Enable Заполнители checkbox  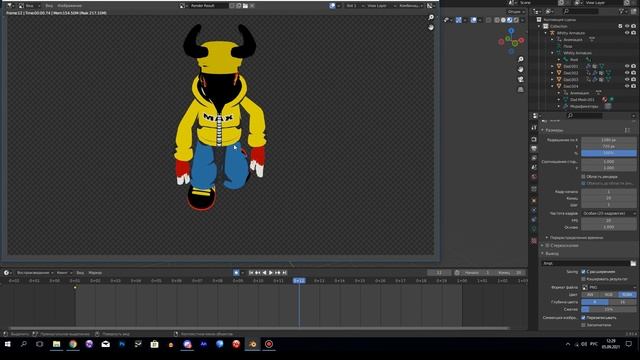click(583, 325)
